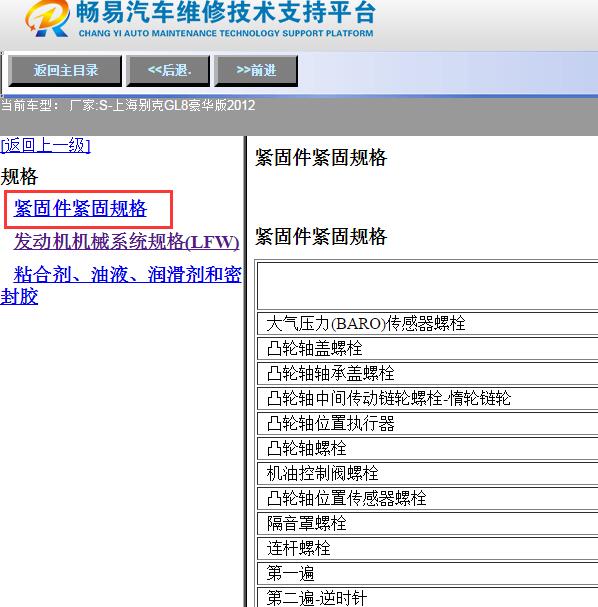The image size is (598, 607).
Task: Click the vehicle model text S-上海别克GL8豪华版2012
Action: coord(177,105)
